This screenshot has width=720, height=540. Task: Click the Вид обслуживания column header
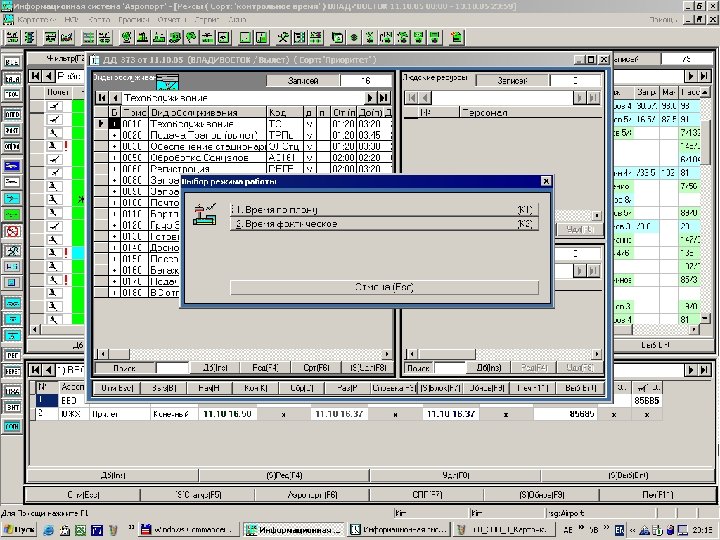point(208,112)
